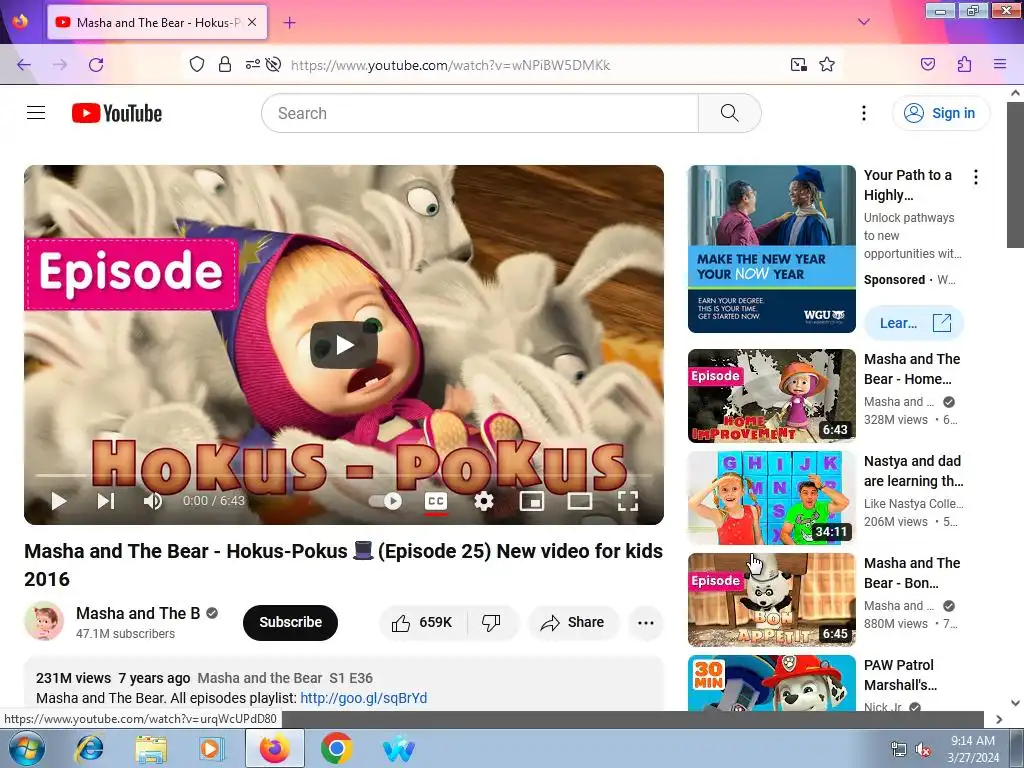The height and width of the screenshot is (768, 1024).
Task: Open Firefox application hamburger menu
Action: tap(1000, 64)
